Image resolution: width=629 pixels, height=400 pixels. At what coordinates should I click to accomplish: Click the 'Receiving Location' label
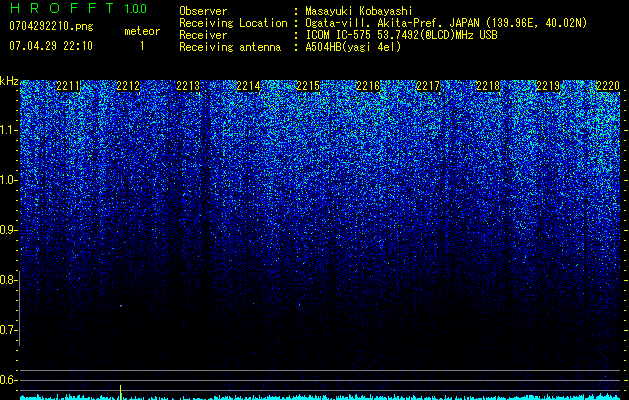[x=233, y=23]
